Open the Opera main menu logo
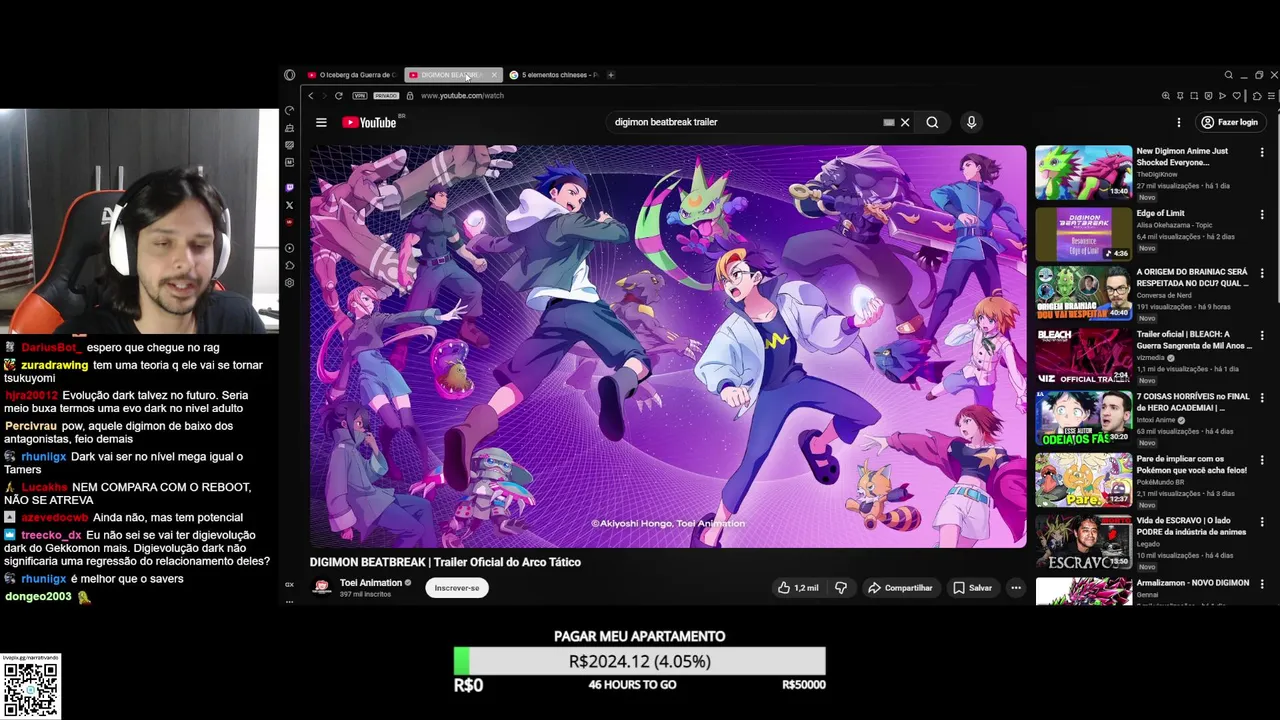 coord(289,75)
